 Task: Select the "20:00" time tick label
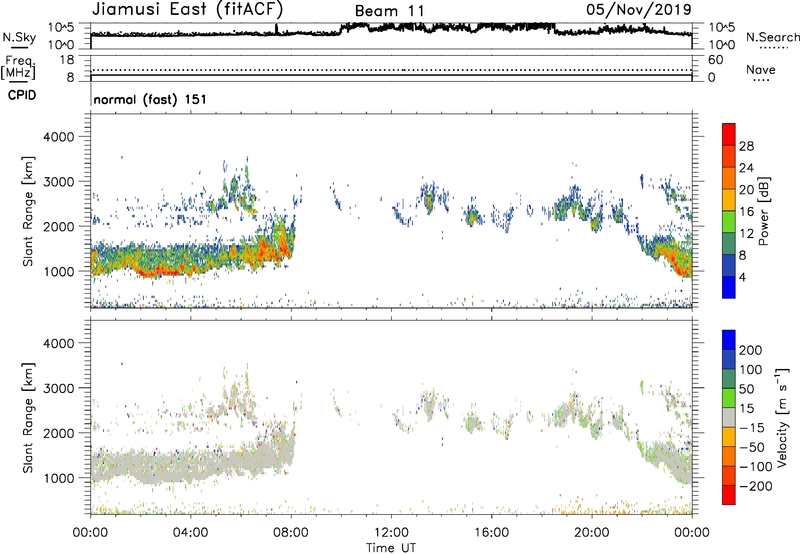[592, 533]
